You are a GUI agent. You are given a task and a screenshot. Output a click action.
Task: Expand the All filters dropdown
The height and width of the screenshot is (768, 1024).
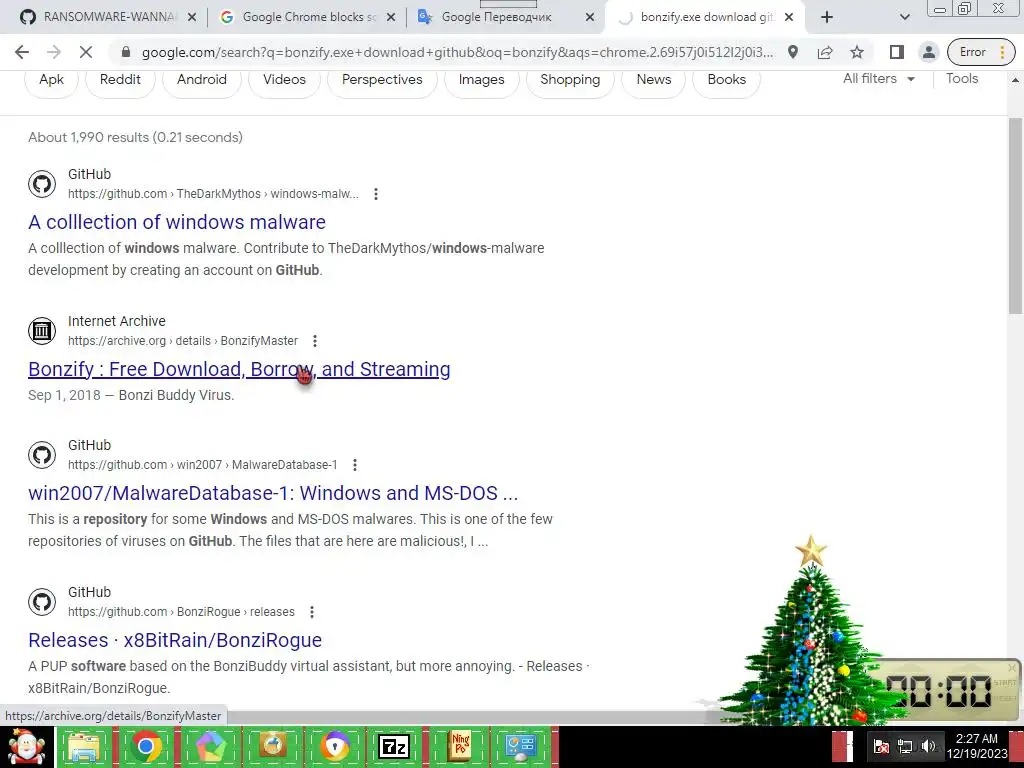coord(878,79)
